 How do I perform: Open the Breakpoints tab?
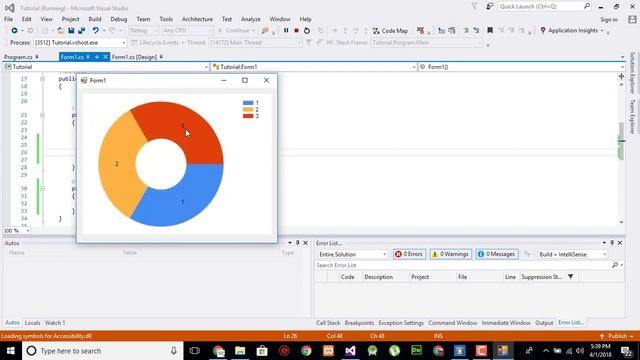[x=359, y=323]
